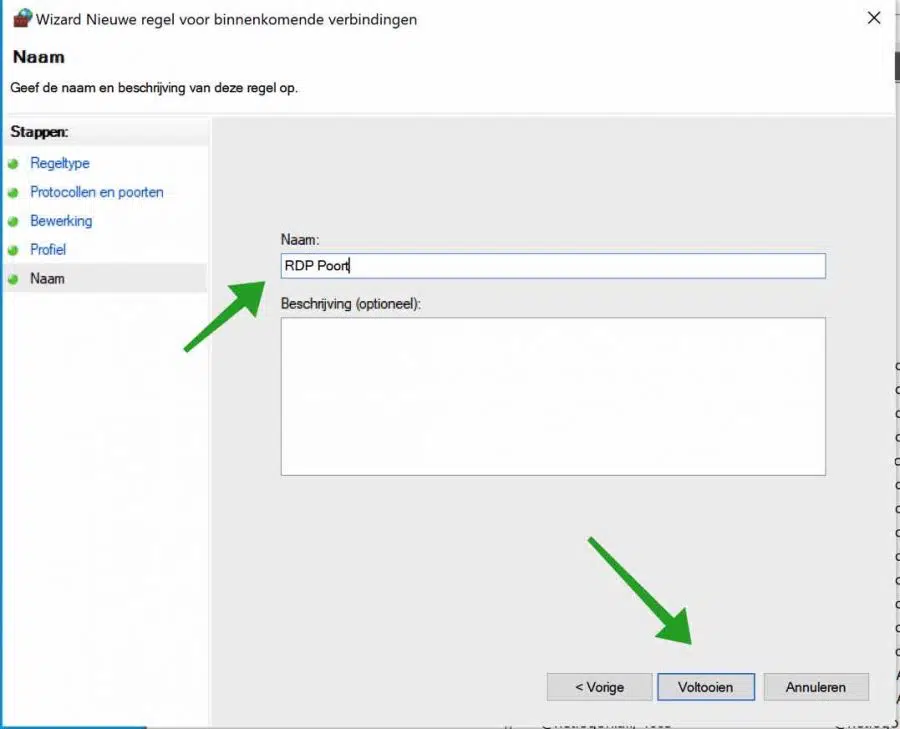Click the wizard window title text
Image resolution: width=900 pixels, height=729 pixels.
click(226, 19)
